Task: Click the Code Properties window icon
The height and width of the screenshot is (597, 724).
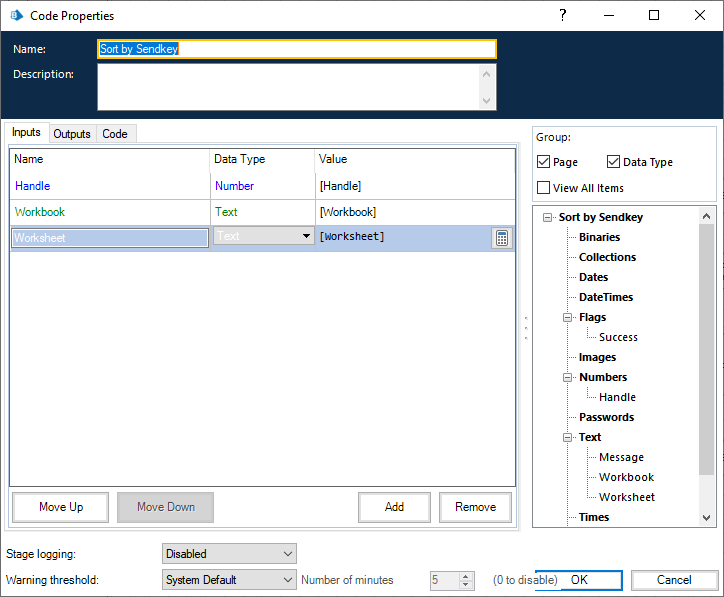Action: click(x=16, y=16)
